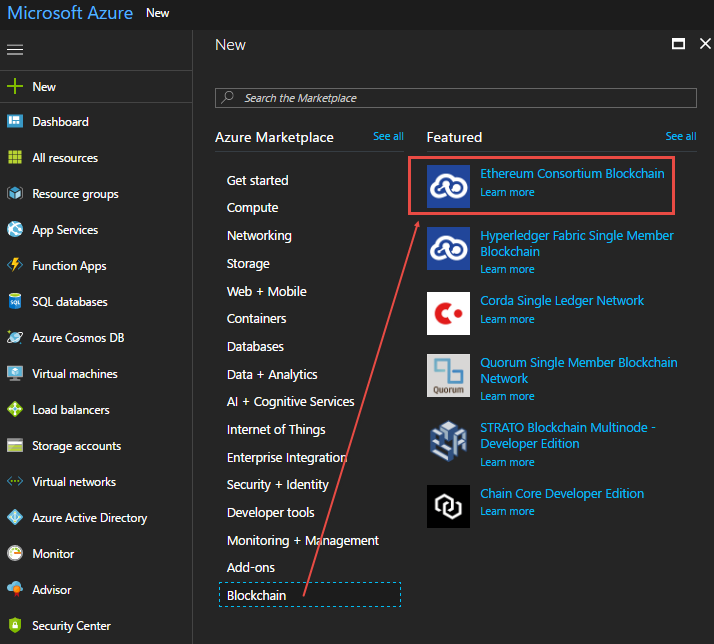This screenshot has width=714, height=644.
Task: Select the Web + Mobile category
Action: coord(266,291)
